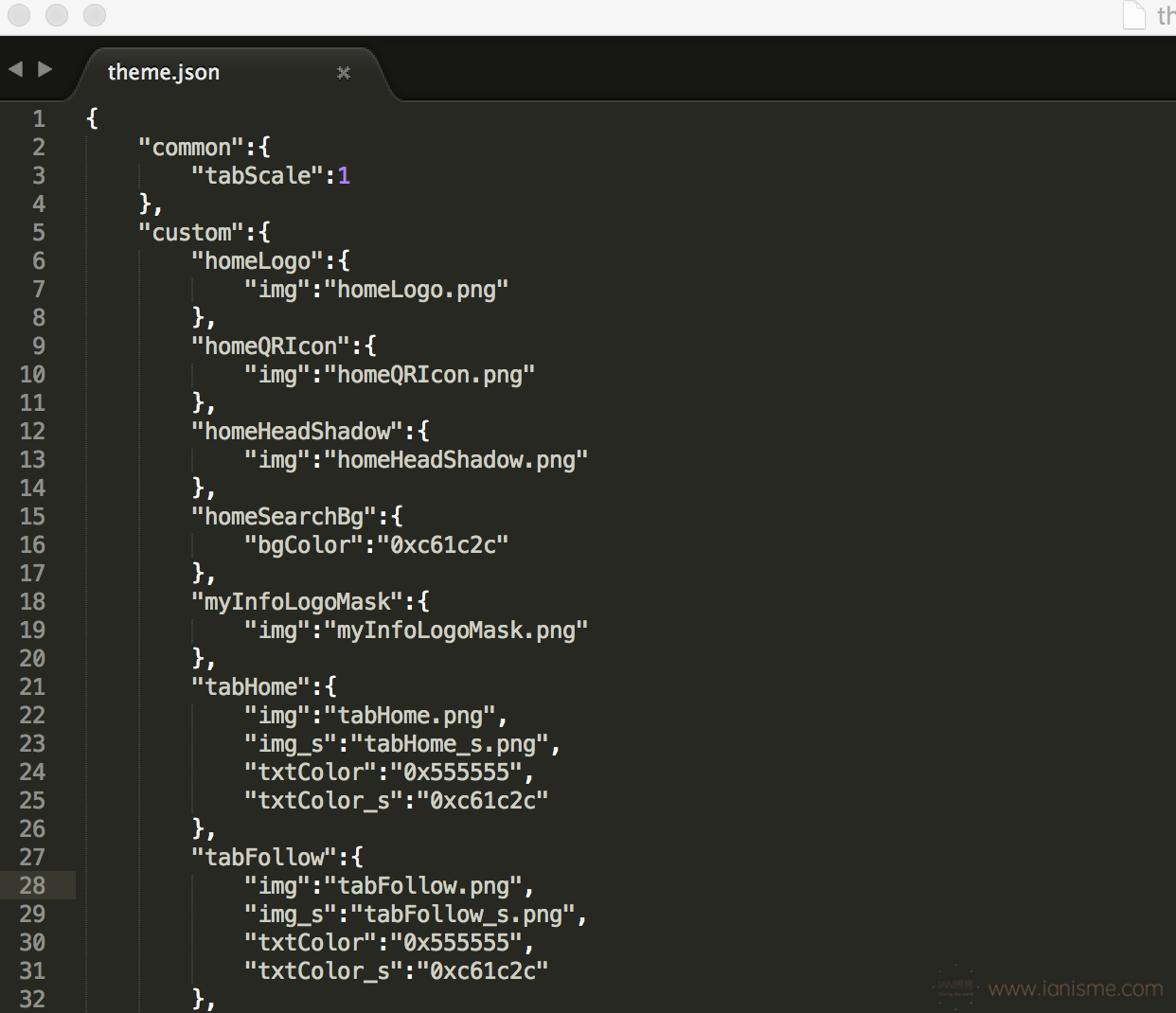Click the "common" key on line 2
The width and height of the screenshot is (1176, 1013).
pos(191,147)
